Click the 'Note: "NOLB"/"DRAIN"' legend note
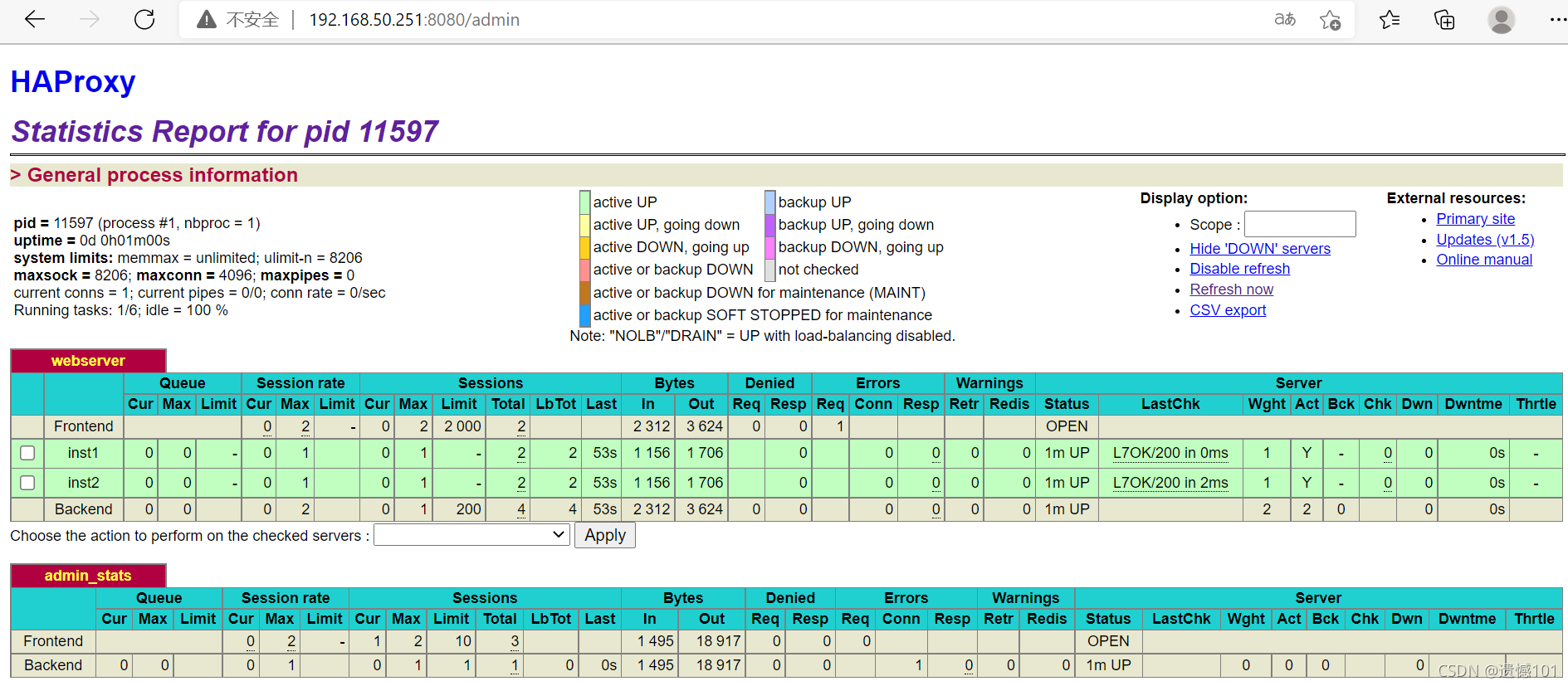Screen dimensions: 1568x686 [762, 336]
